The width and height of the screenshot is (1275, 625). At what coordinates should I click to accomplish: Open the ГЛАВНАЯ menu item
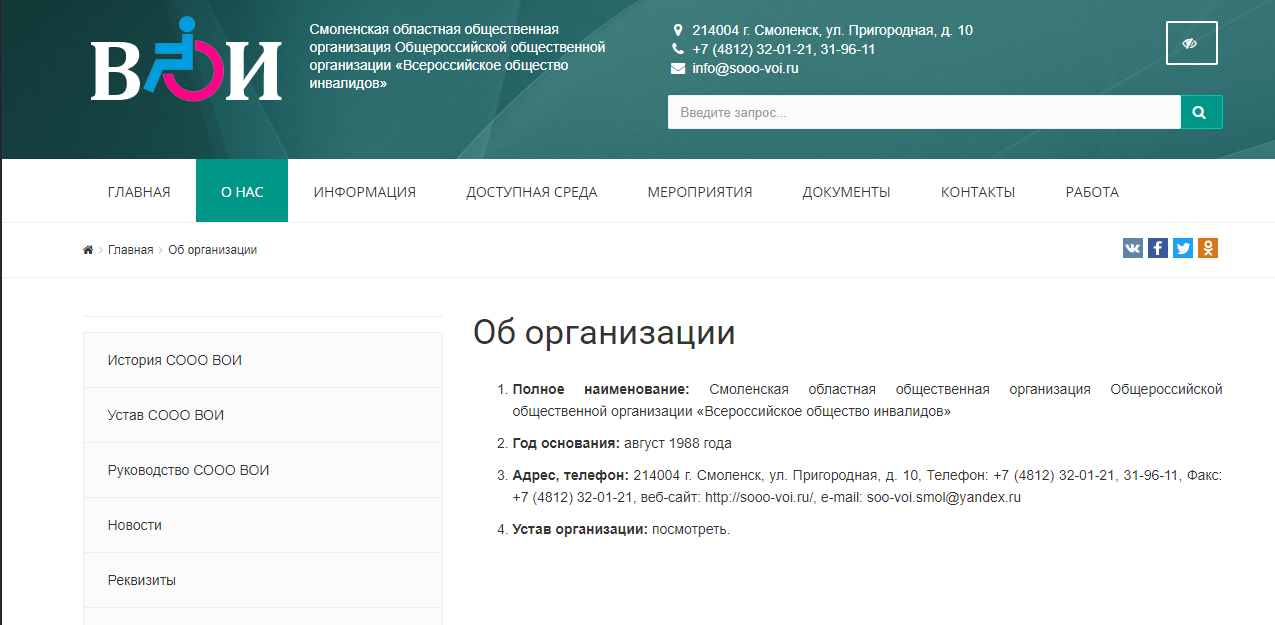point(139,192)
